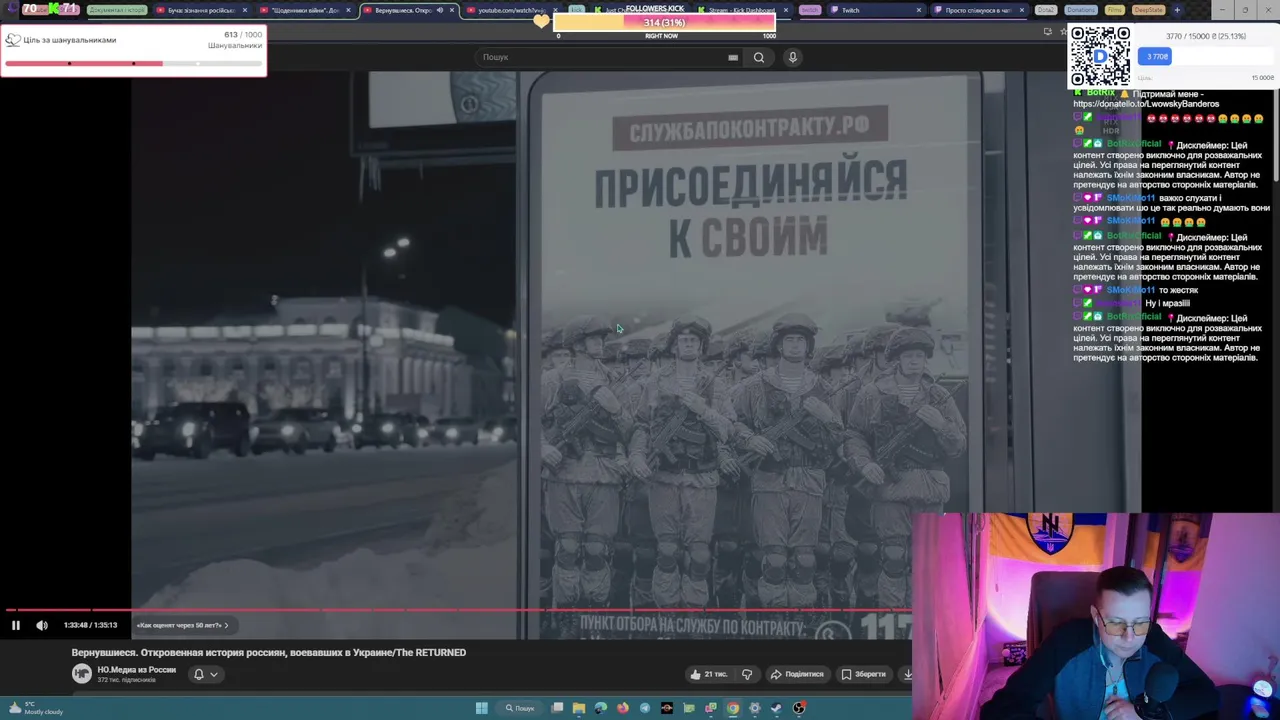This screenshot has width=1280, height=720.
Task: Open the taskbar search Пошук
Action: 520,708
